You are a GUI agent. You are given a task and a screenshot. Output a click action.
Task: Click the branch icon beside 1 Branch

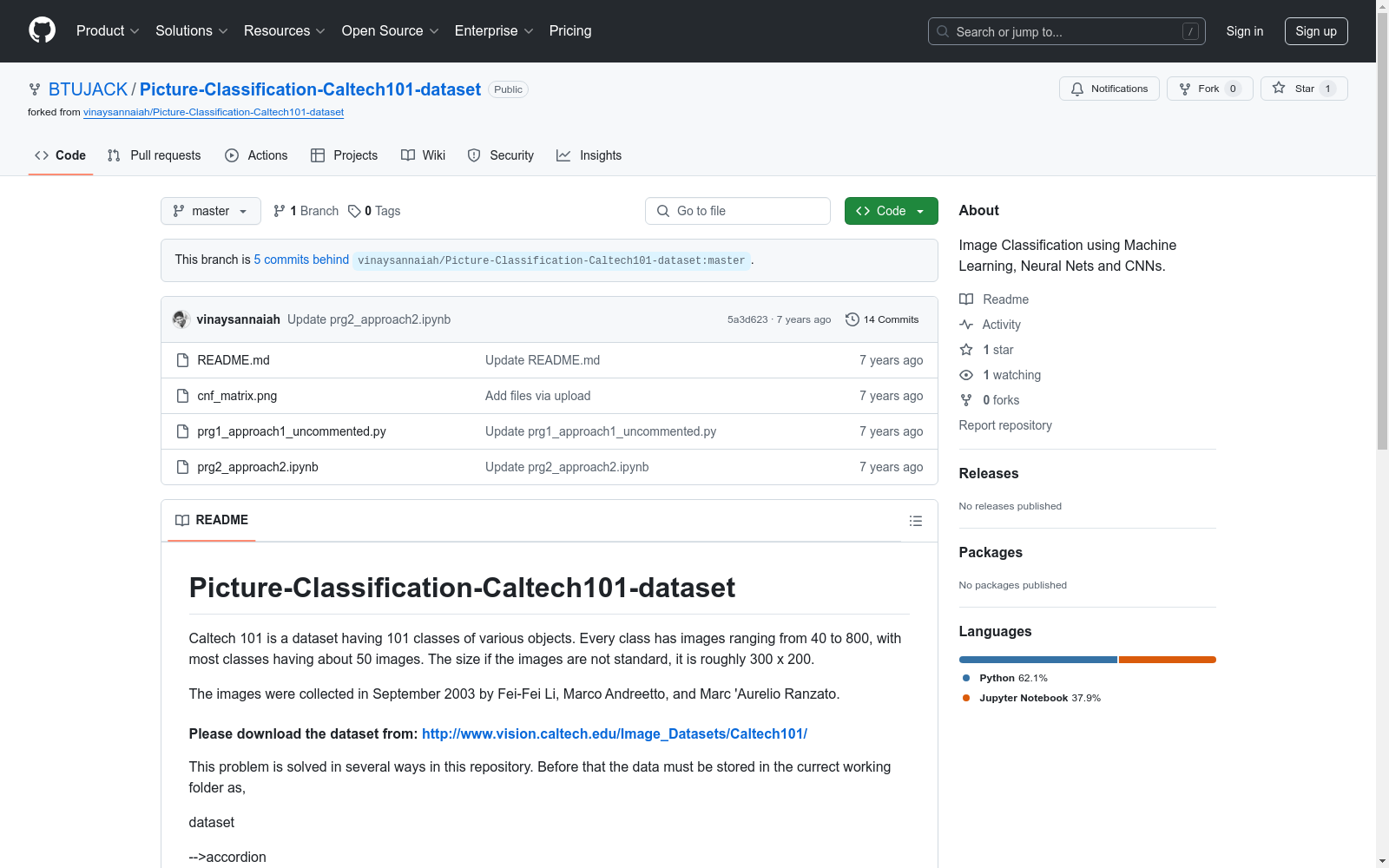point(280,211)
